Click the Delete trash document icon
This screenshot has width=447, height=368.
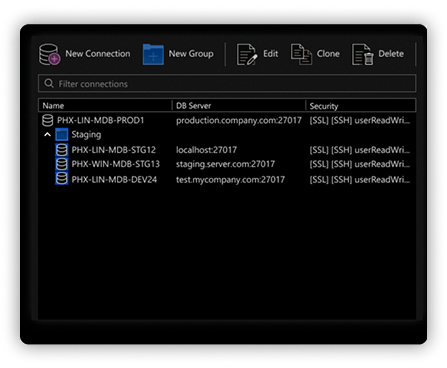(x=363, y=54)
